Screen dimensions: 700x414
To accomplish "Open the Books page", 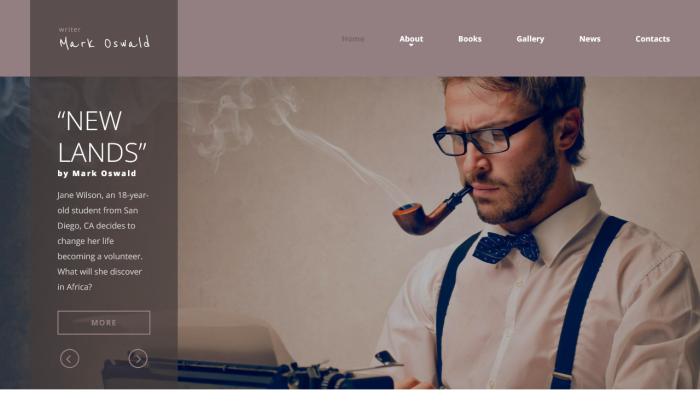I will click(470, 39).
